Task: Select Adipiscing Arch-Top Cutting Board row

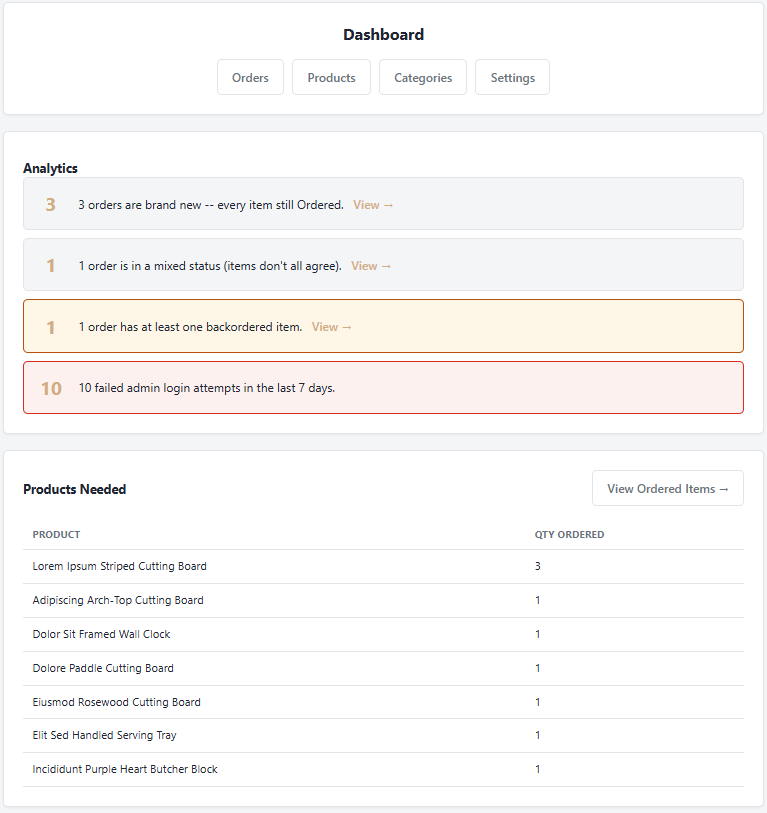Action: [383, 600]
